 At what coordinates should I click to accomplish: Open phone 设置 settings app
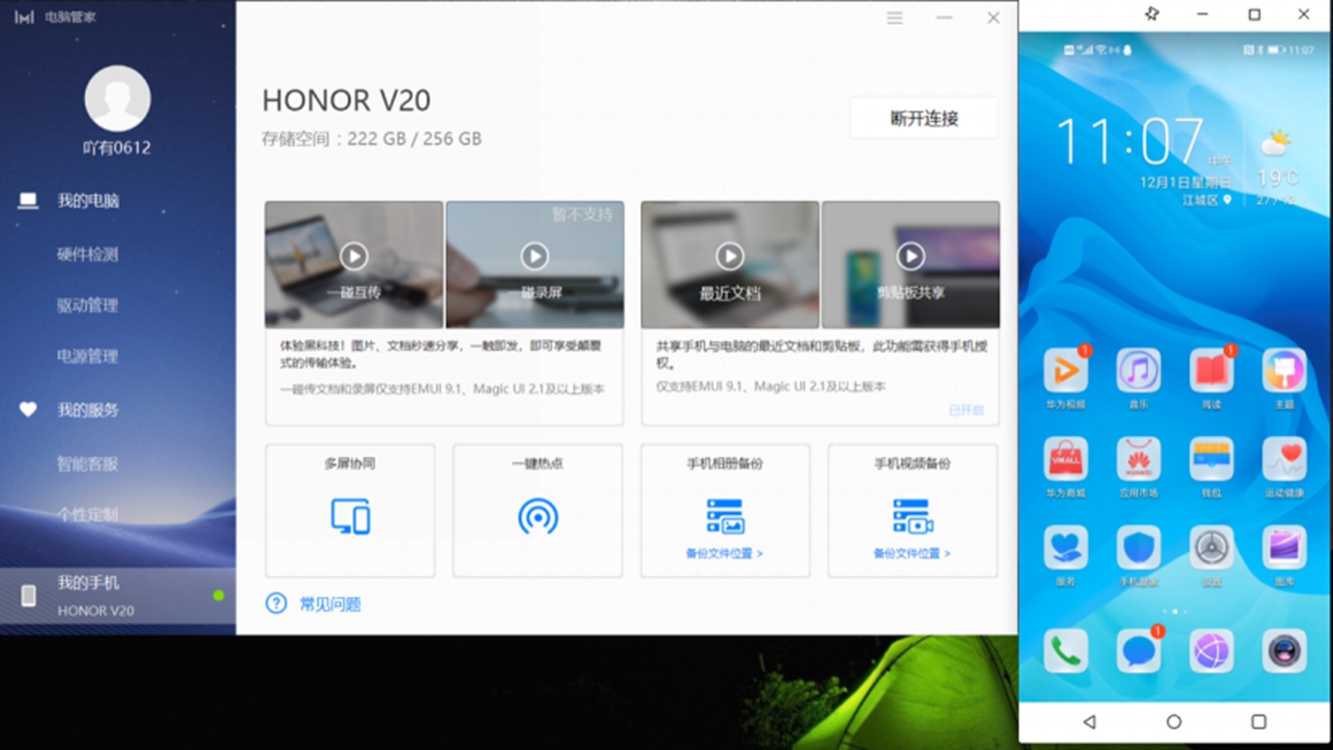(1211, 548)
